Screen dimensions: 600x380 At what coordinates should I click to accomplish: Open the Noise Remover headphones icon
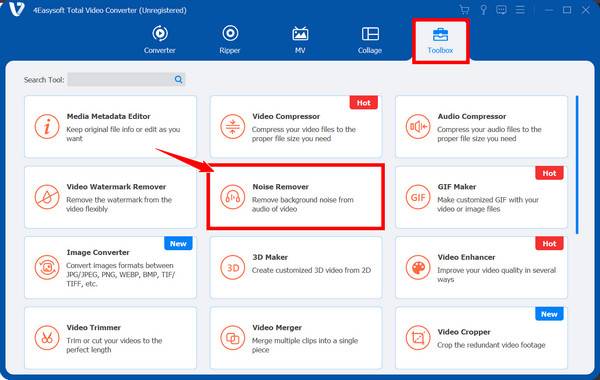(x=233, y=197)
